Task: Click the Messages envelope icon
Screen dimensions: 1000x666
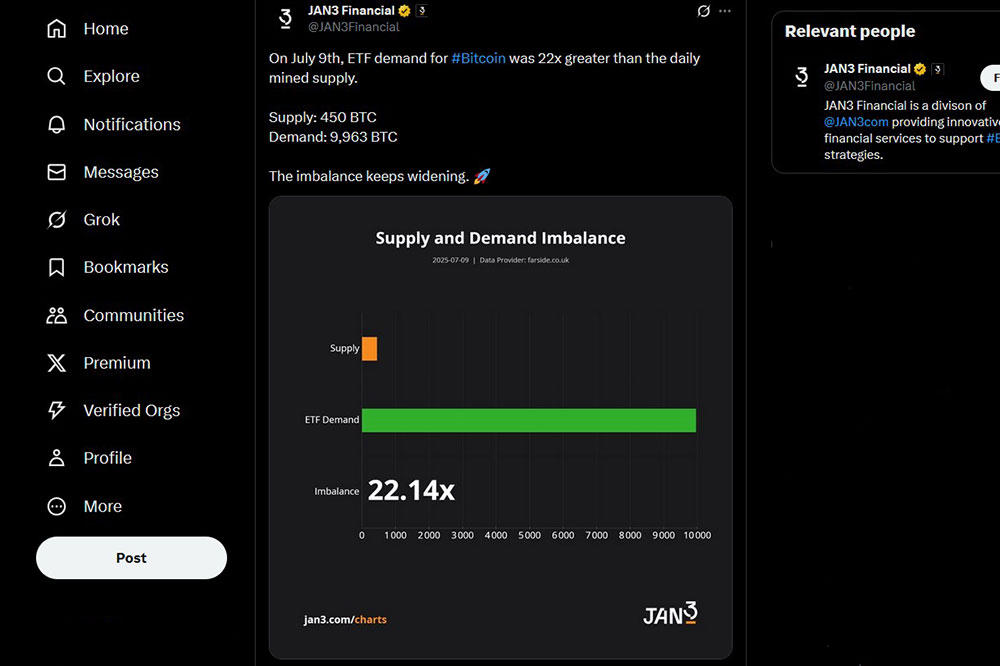Action: (x=56, y=172)
